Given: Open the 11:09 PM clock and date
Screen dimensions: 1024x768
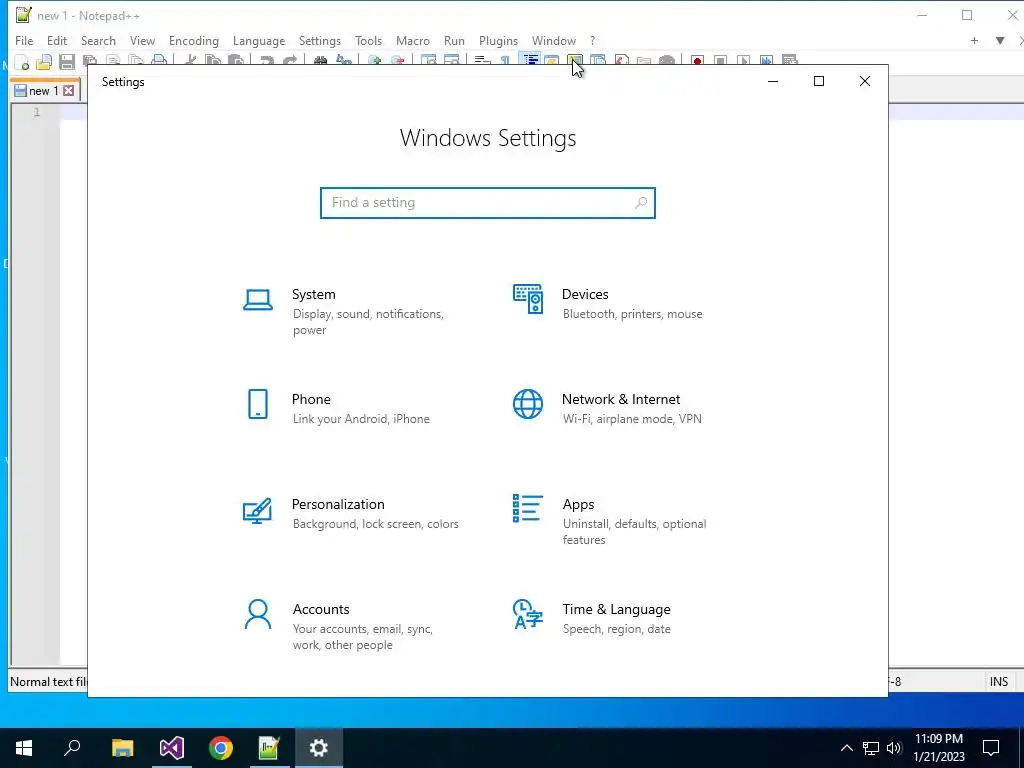Looking at the screenshot, I should pyautogui.click(x=938, y=748).
